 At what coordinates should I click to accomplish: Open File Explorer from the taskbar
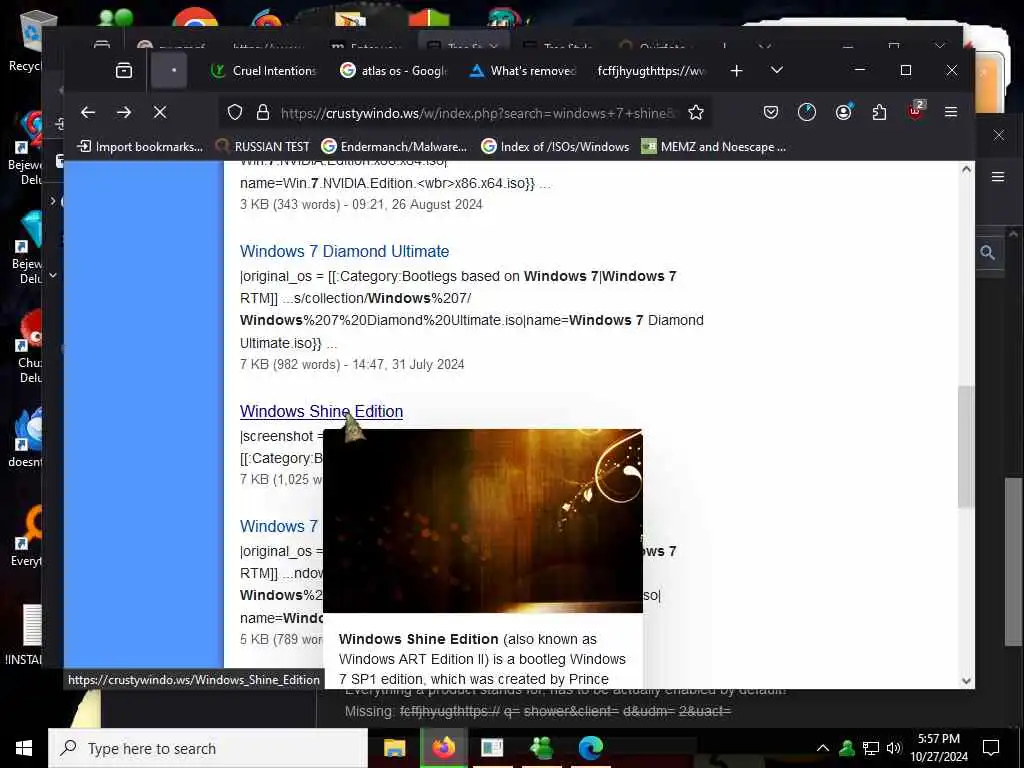pos(394,748)
